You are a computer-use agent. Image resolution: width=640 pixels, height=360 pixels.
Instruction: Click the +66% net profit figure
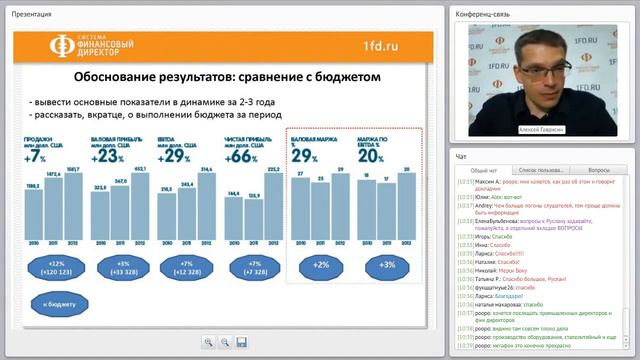point(241,156)
